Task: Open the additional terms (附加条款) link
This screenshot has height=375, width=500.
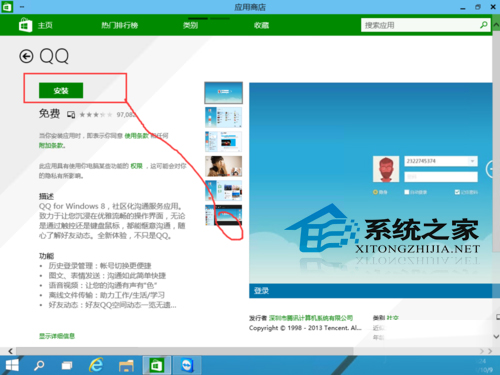Action: [51, 145]
